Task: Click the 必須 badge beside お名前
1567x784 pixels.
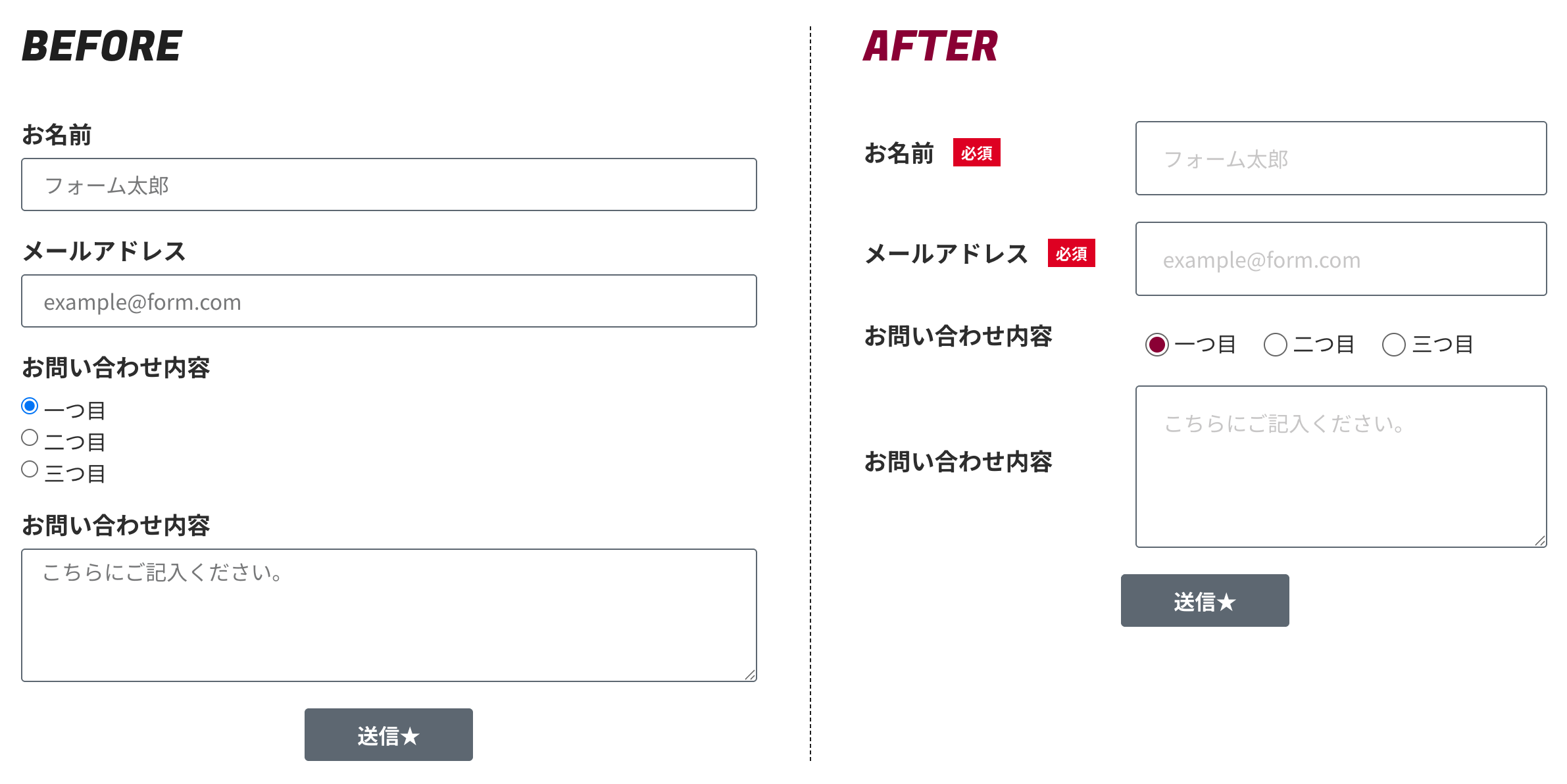Action: point(977,153)
